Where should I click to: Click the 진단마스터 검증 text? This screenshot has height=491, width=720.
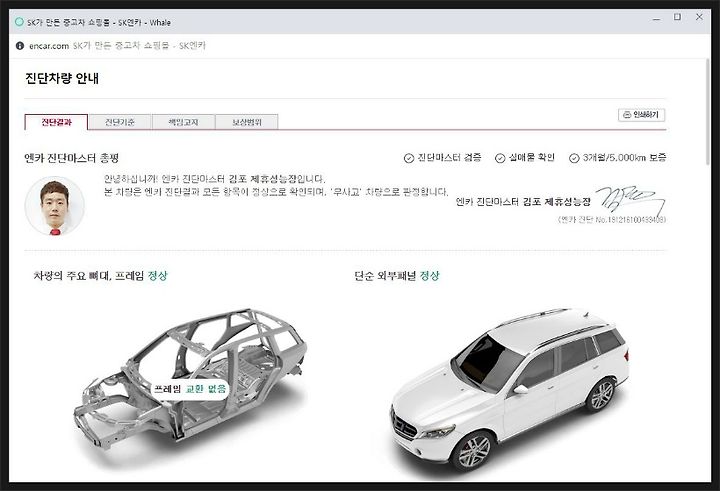[x=449, y=158]
